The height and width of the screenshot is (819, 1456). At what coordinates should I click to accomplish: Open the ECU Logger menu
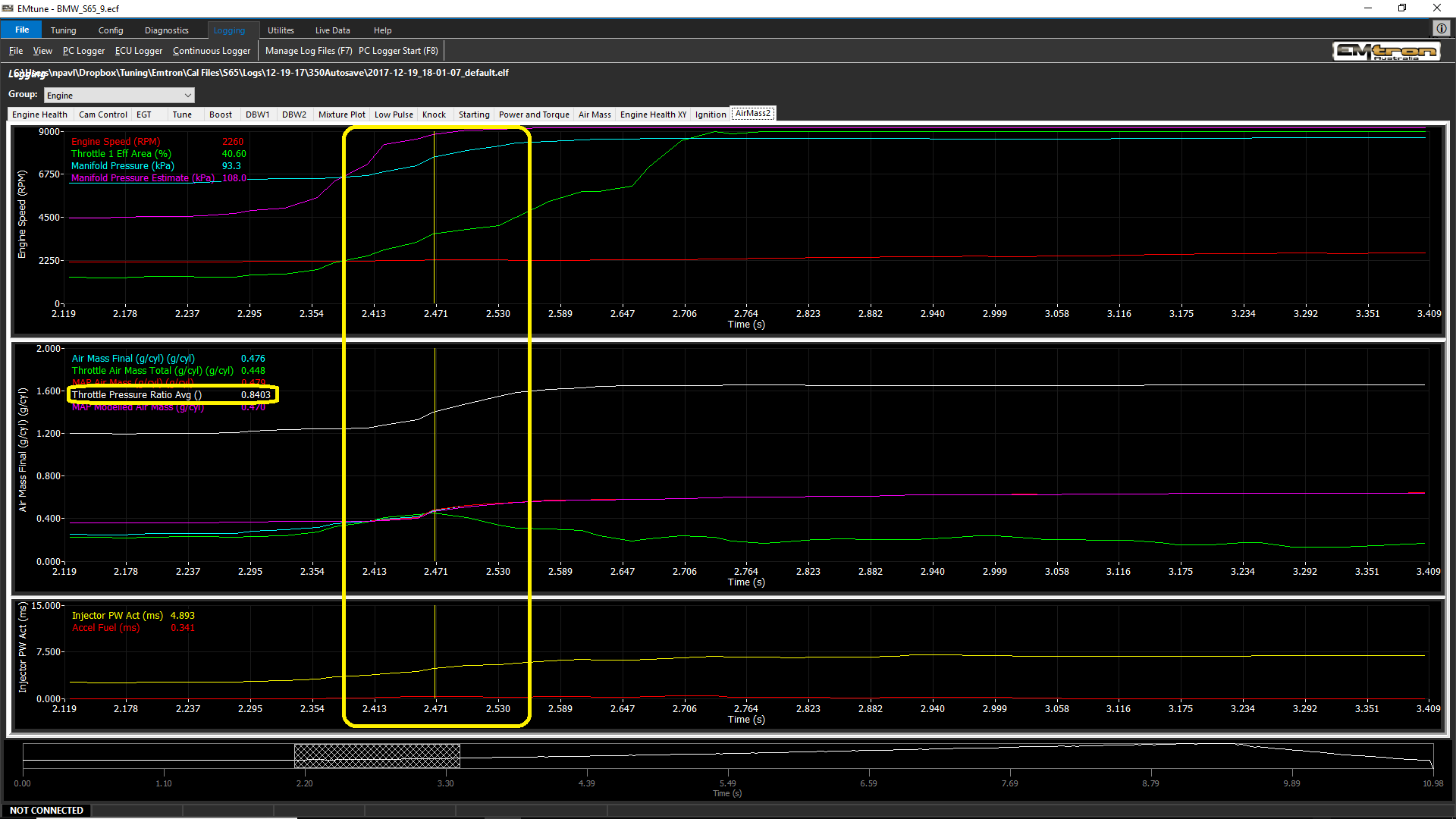click(139, 51)
